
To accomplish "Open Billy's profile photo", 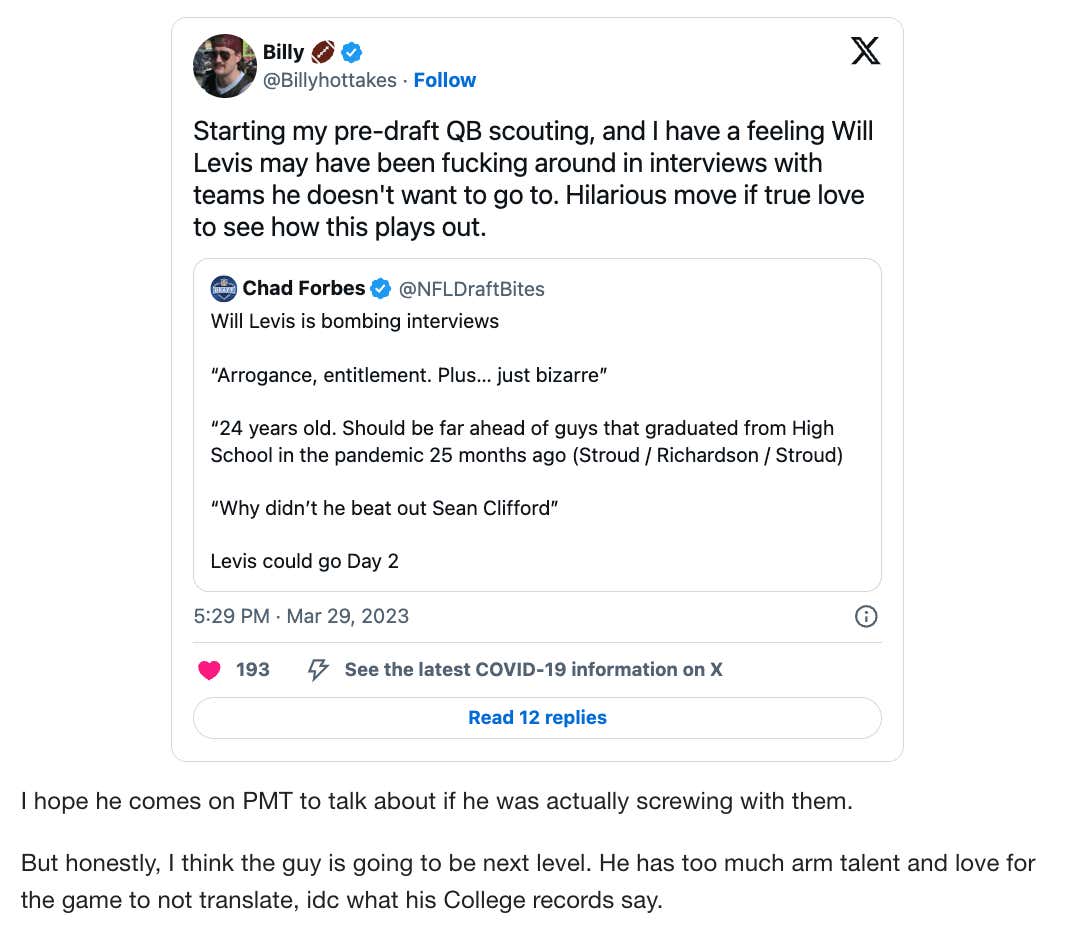I will pyautogui.click(x=225, y=65).
